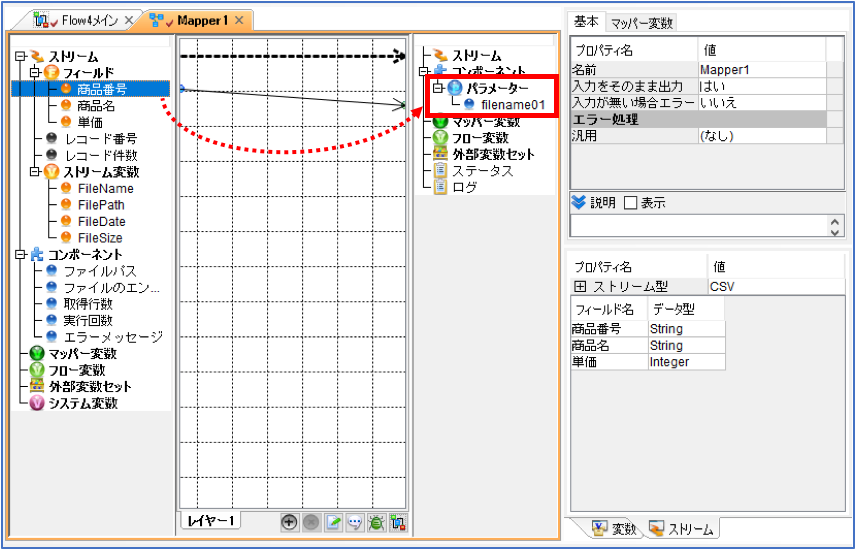Click the ステータス clipboard icon
This screenshot has height=551, width=857.
click(x=441, y=171)
